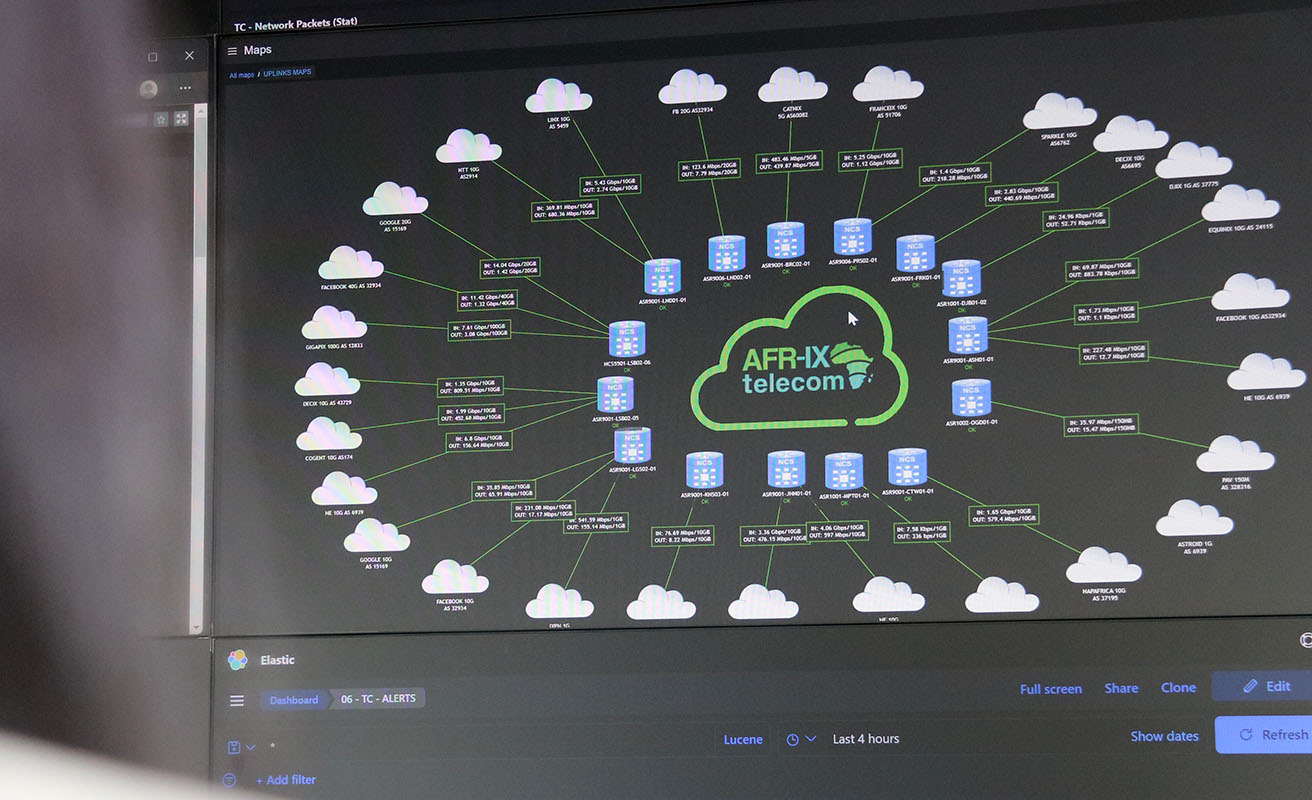Go to the All maps breadcrumb
This screenshot has width=1312, height=800.
pos(242,75)
